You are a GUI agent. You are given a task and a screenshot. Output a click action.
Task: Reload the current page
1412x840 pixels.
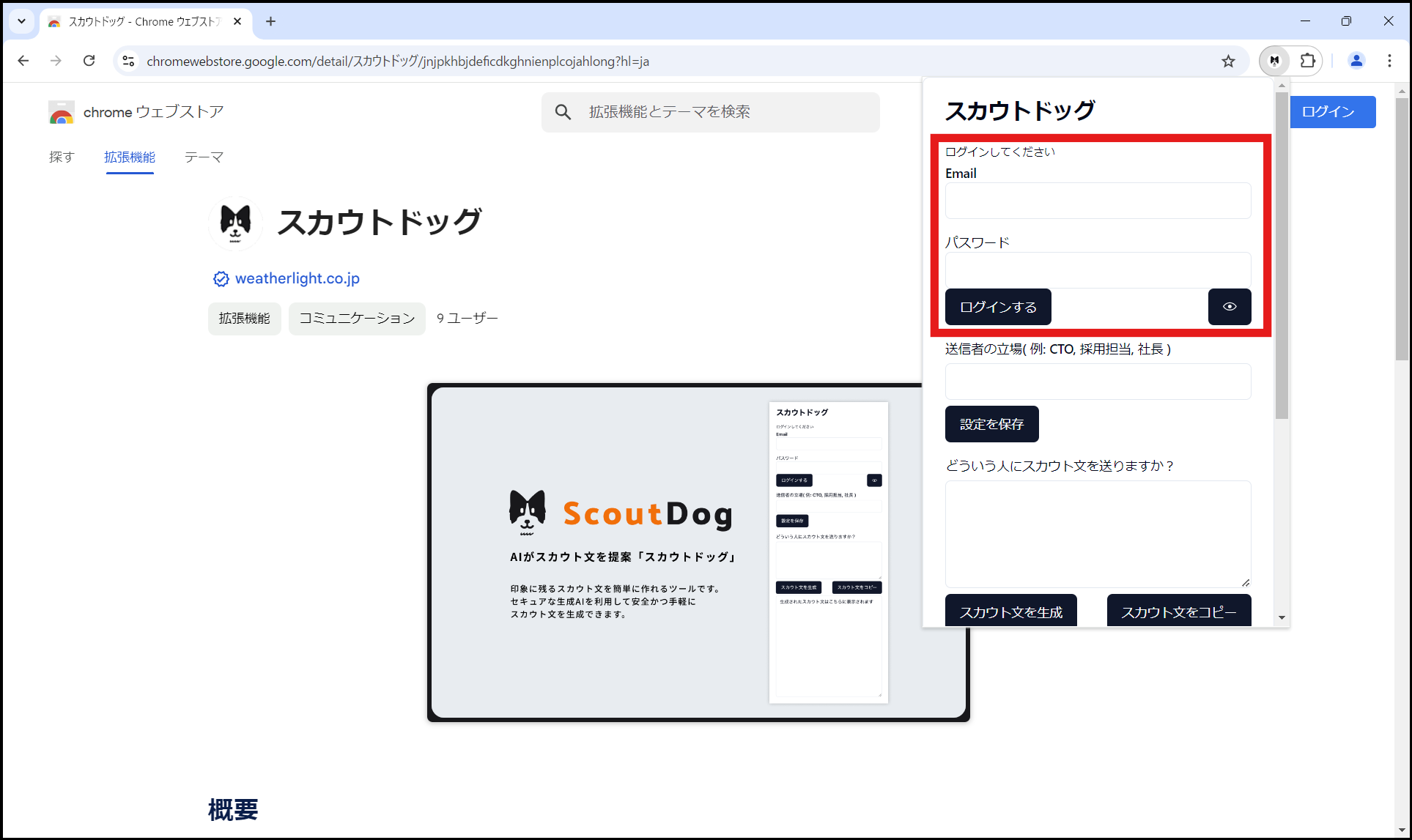coord(89,61)
